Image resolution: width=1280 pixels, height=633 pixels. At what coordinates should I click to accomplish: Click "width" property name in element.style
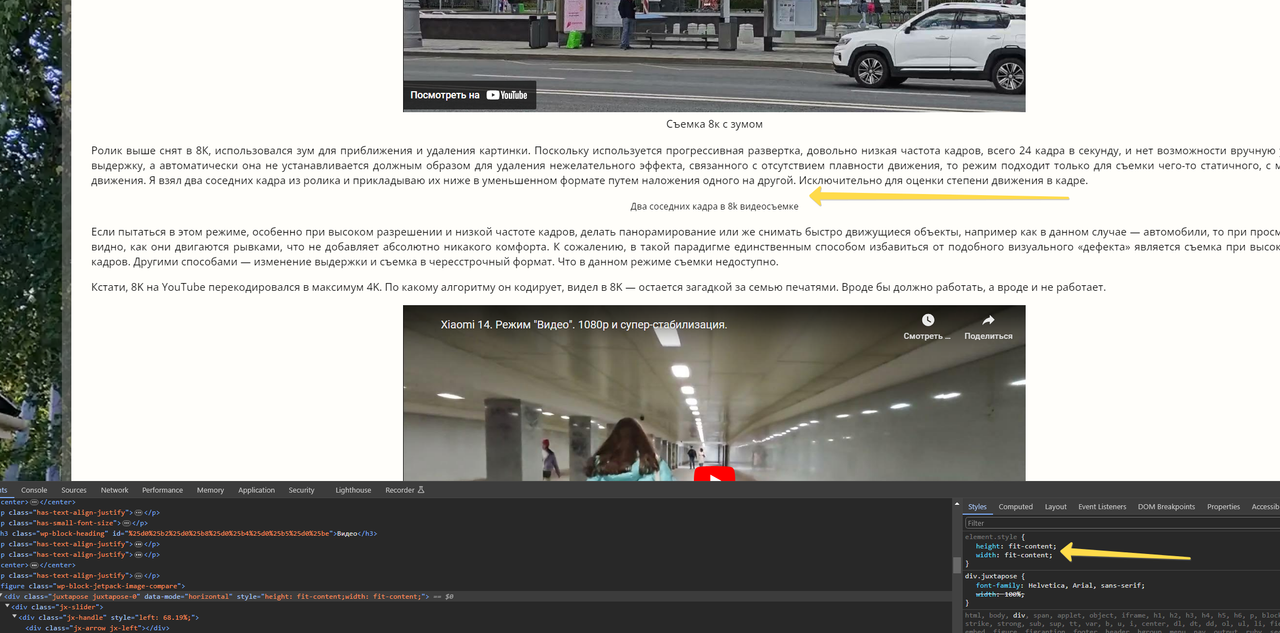click(987, 555)
